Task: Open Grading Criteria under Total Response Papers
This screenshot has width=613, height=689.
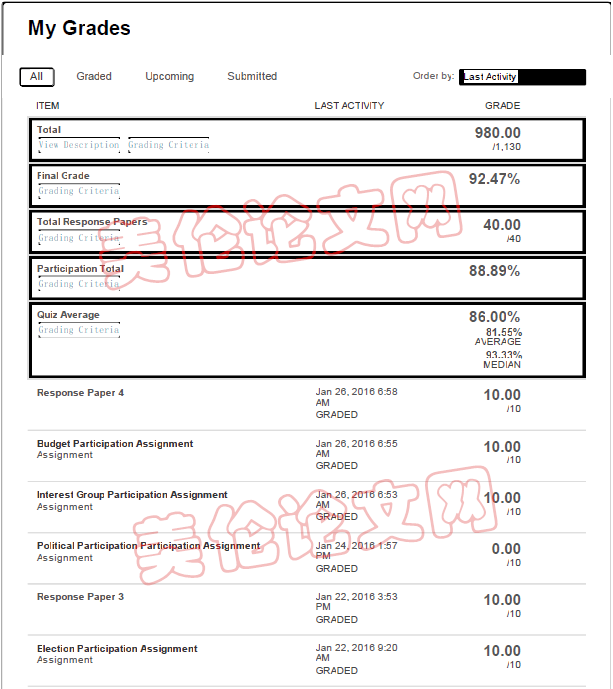Action: [x=79, y=238]
